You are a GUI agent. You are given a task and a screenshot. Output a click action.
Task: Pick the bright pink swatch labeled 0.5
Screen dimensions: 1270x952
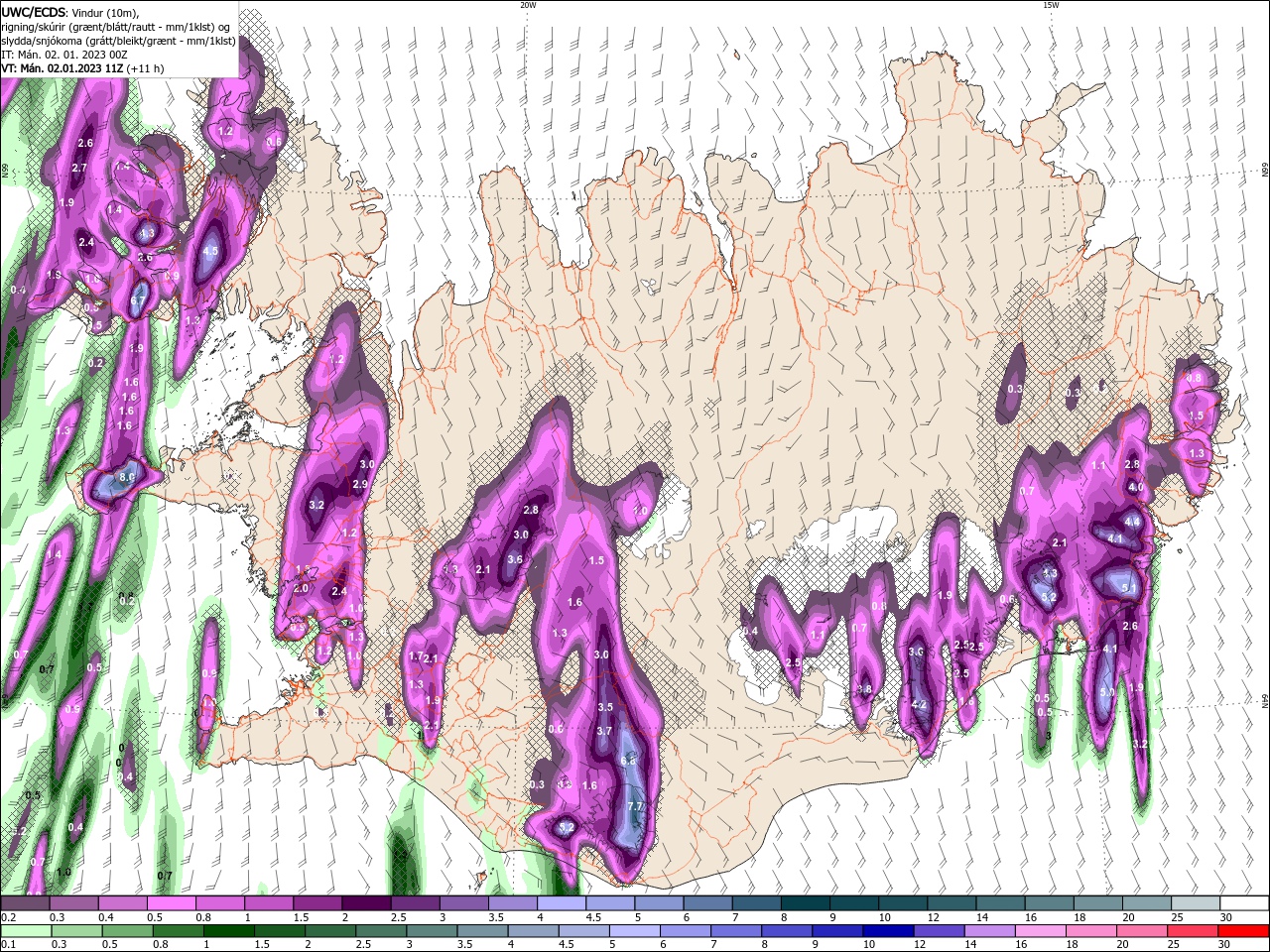click(x=171, y=903)
